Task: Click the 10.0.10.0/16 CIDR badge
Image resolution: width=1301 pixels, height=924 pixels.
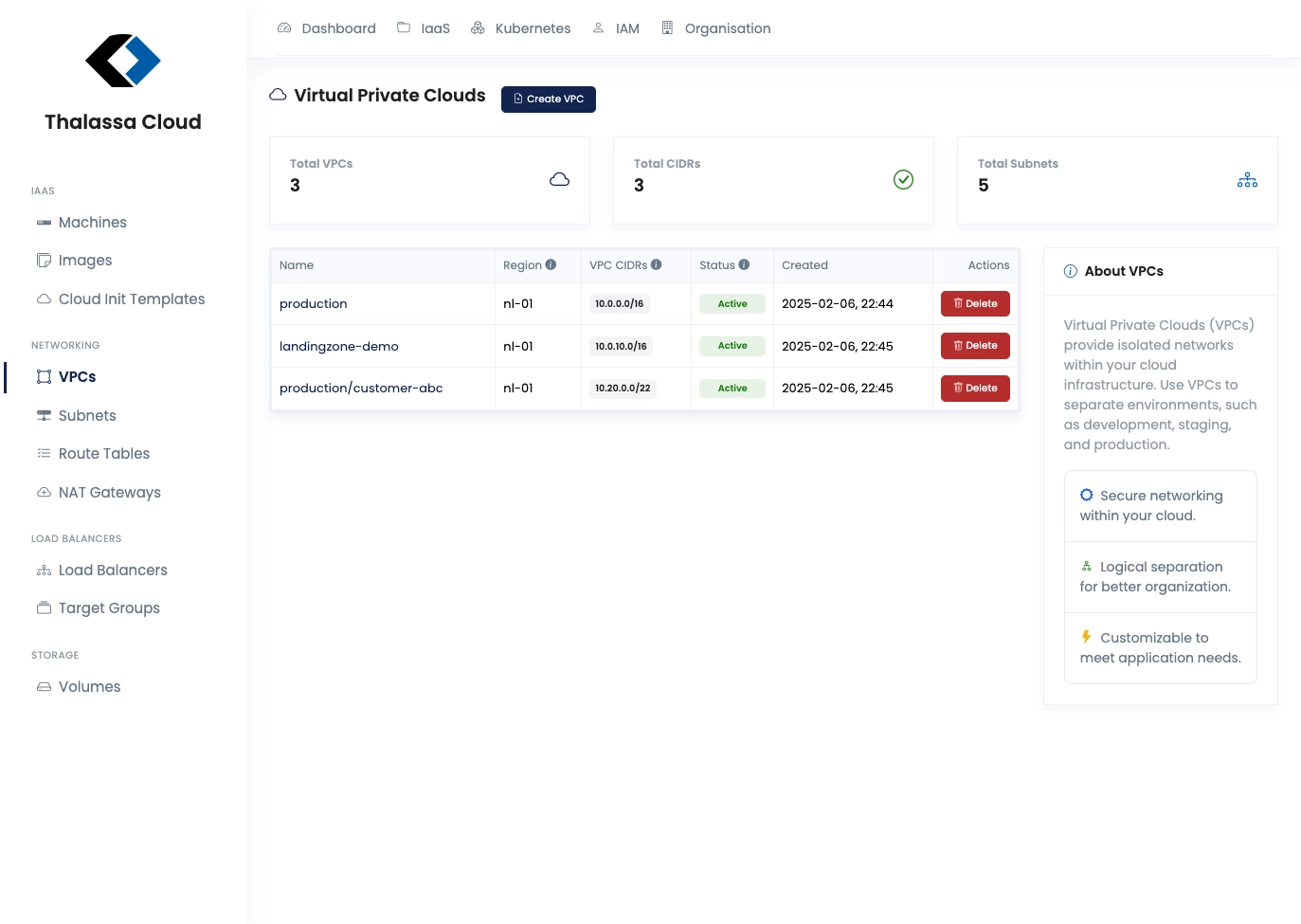Action: click(x=621, y=347)
